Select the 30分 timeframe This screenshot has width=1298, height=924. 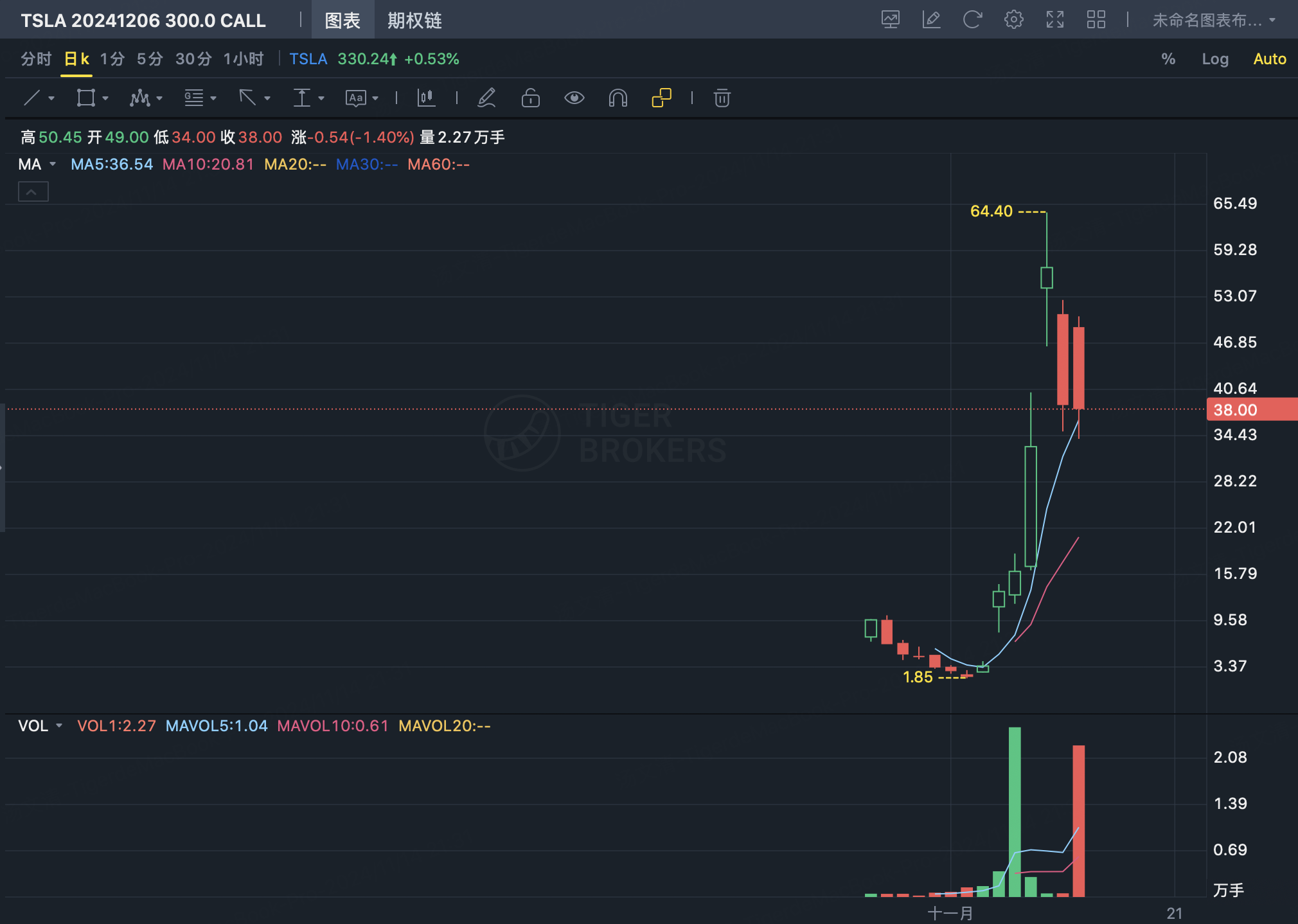coord(193,59)
